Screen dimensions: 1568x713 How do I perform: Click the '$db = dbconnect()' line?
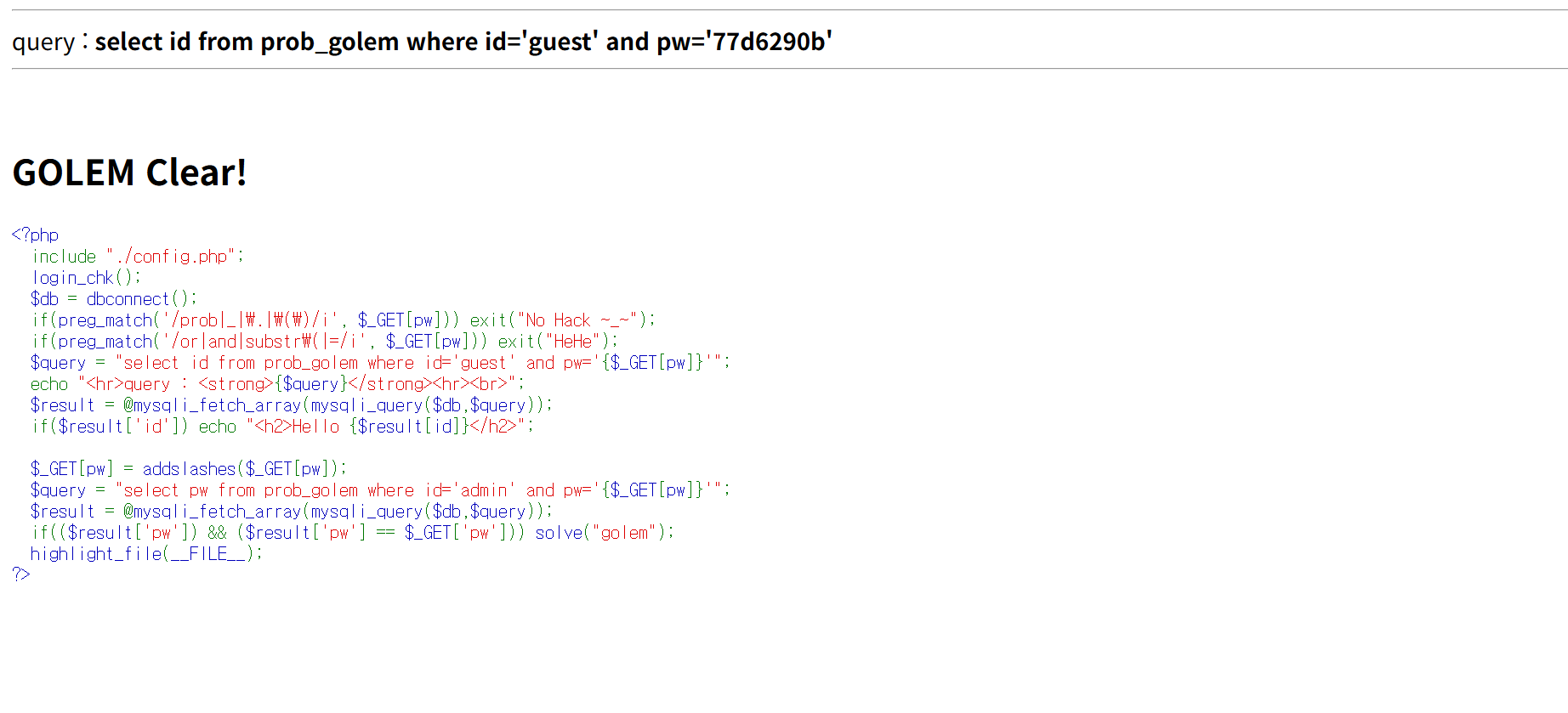click(x=113, y=298)
